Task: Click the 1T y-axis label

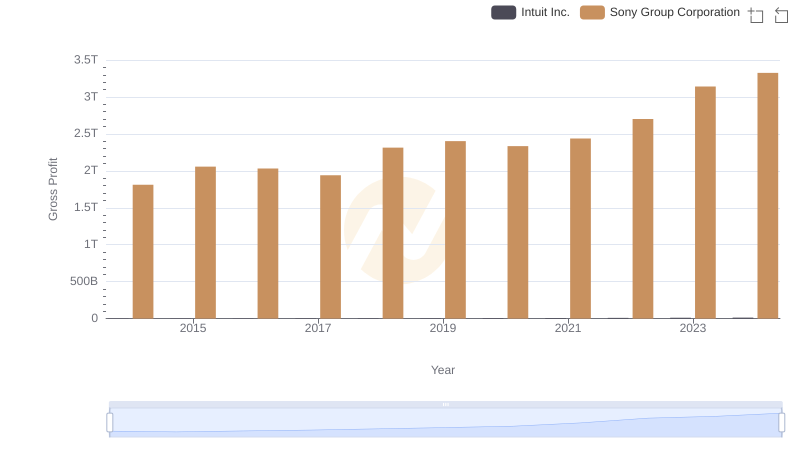Action: [x=91, y=244]
